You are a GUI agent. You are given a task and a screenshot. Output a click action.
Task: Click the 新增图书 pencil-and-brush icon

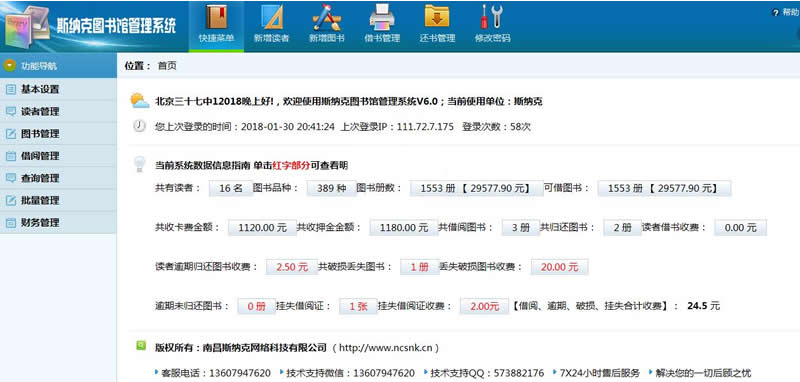pos(327,17)
